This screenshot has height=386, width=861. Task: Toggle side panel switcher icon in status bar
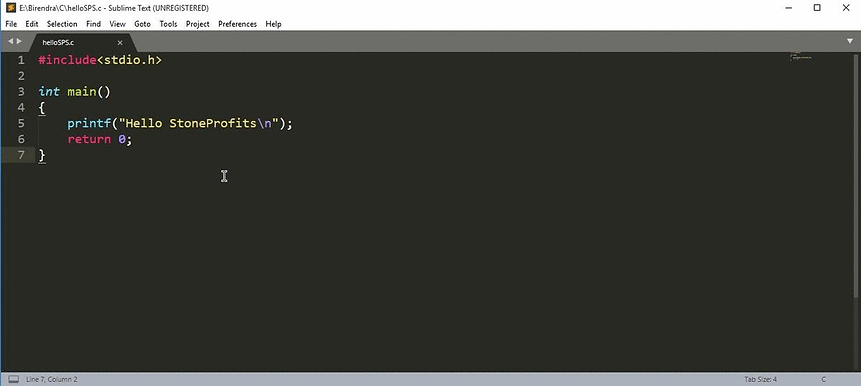click(x=14, y=379)
